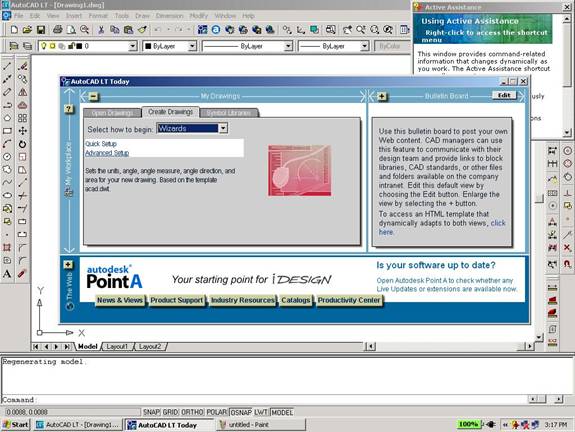Open the Dimension menu
Viewport: 575px width, 432px height.
click(x=169, y=16)
